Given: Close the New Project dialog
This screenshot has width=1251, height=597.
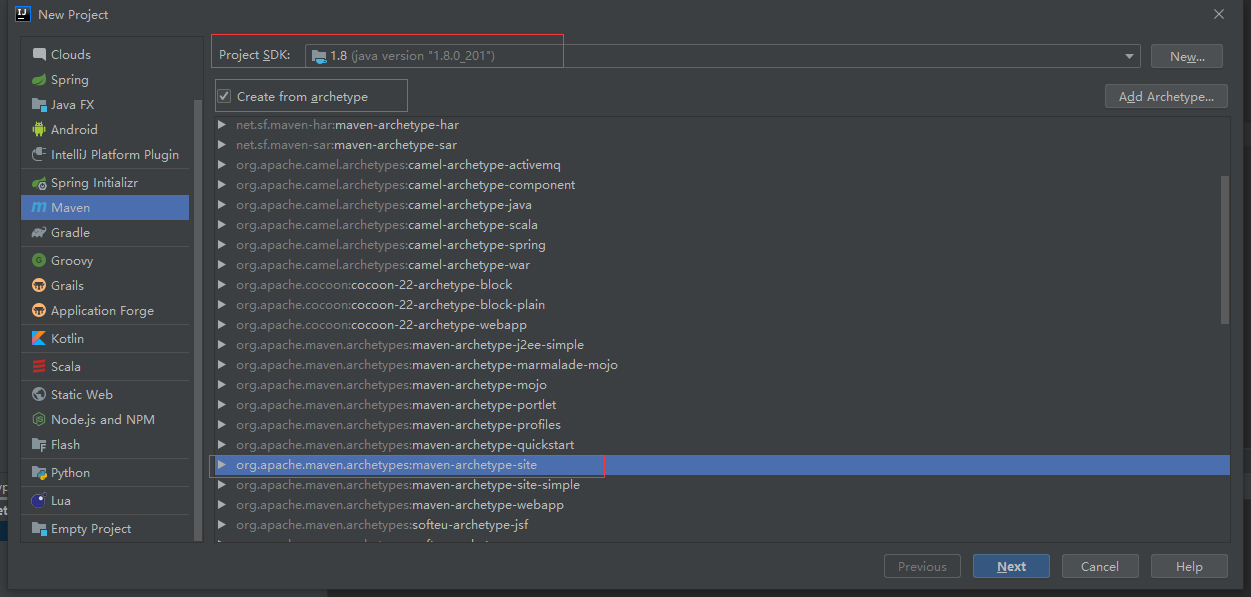Looking at the screenshot, I should 1218,14.
